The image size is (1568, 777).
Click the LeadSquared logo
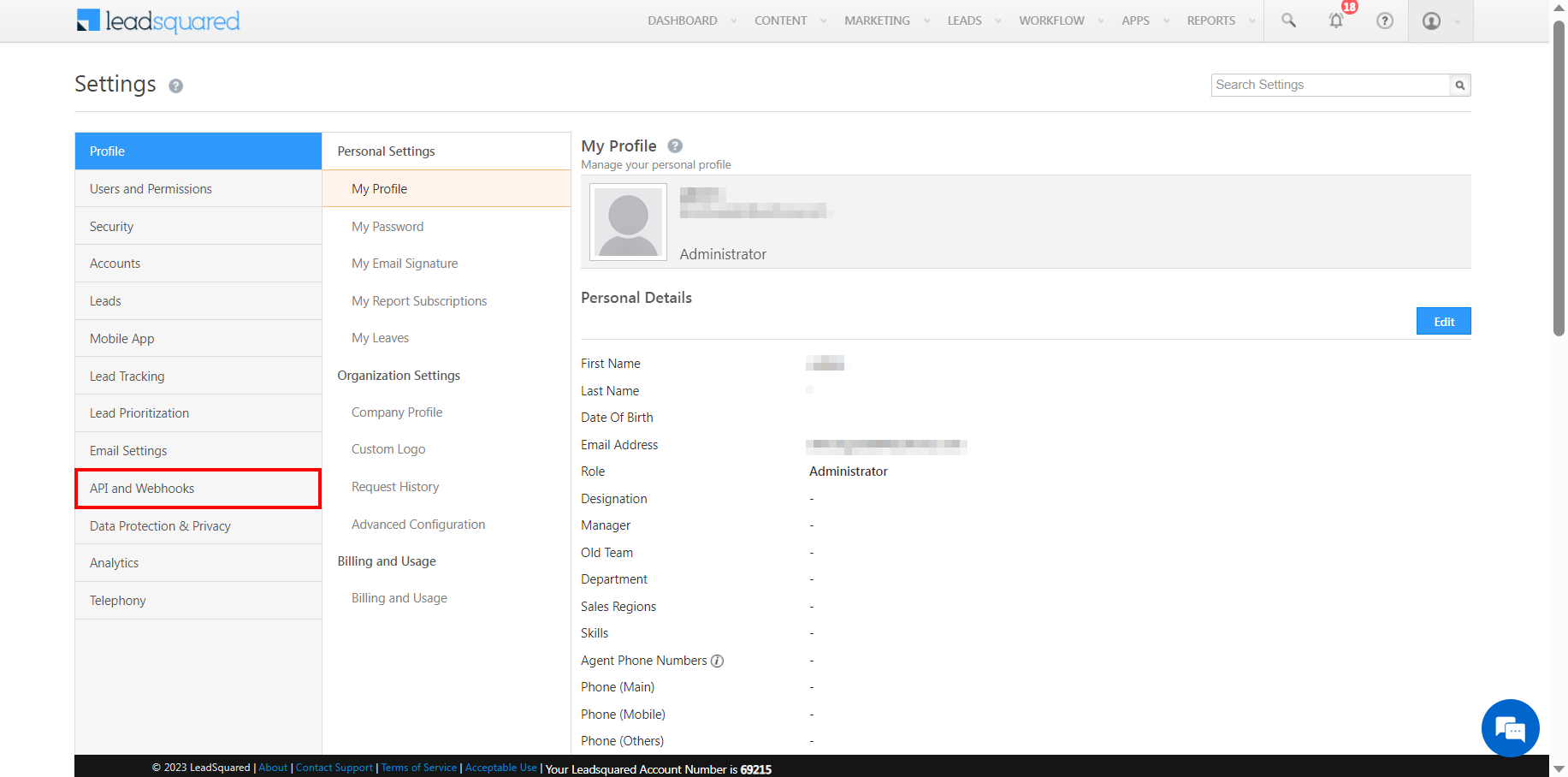pyautogui.click(x=158, y=21)
